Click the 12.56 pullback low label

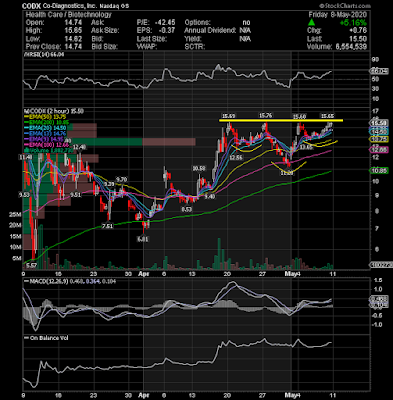pos(235,157)
